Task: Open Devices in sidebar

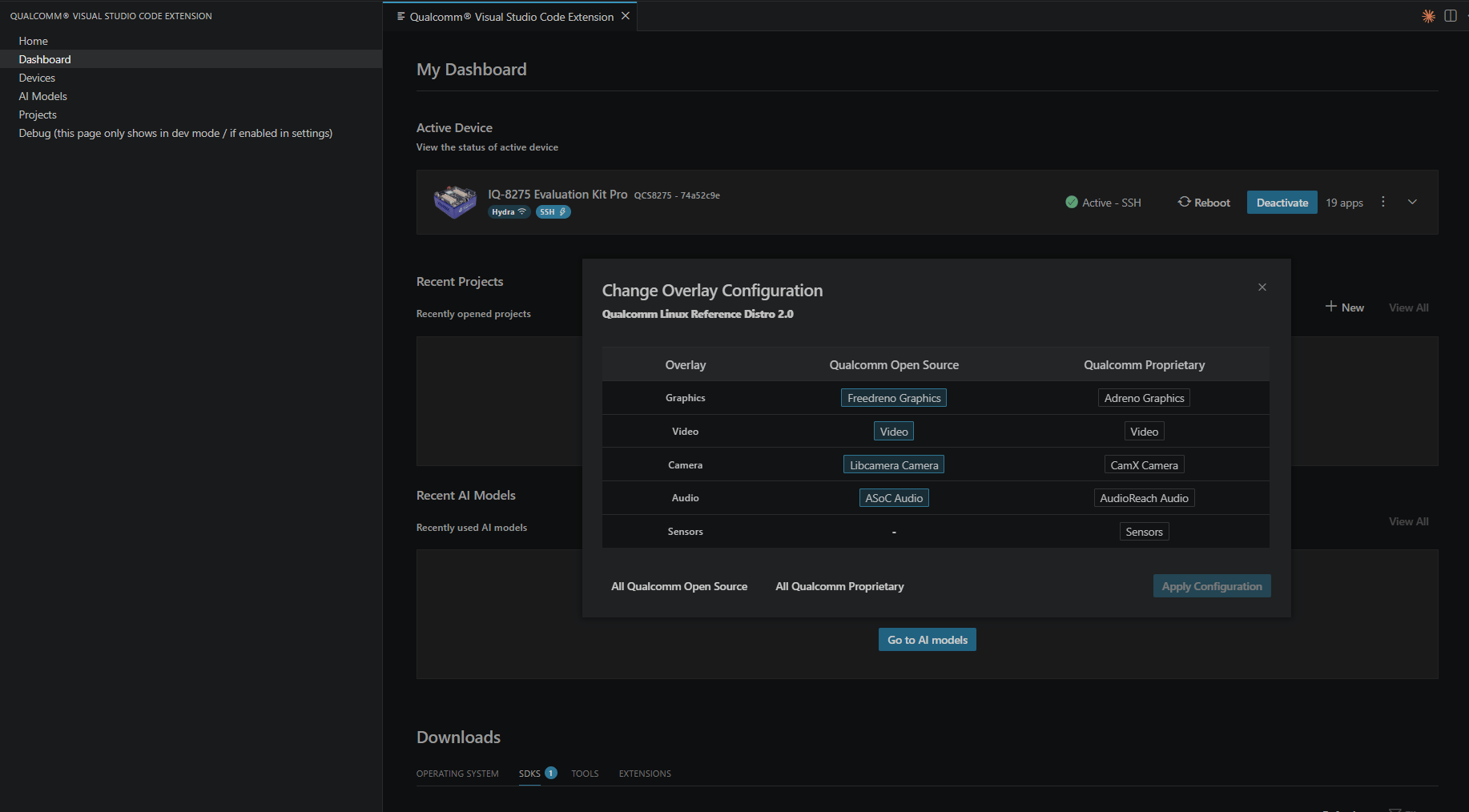Action: pos(191,78)
